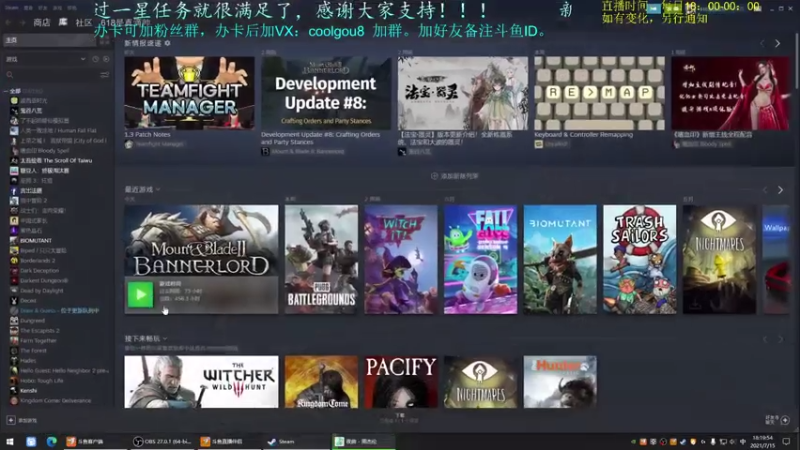
Task: Open the network tray icon
Action: click(723, 442)
